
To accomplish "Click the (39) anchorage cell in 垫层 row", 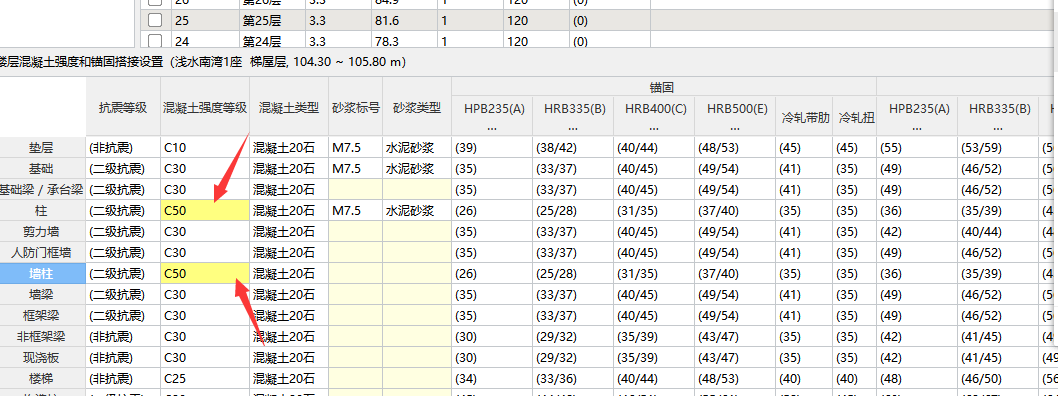I will (x=492, y=148).
